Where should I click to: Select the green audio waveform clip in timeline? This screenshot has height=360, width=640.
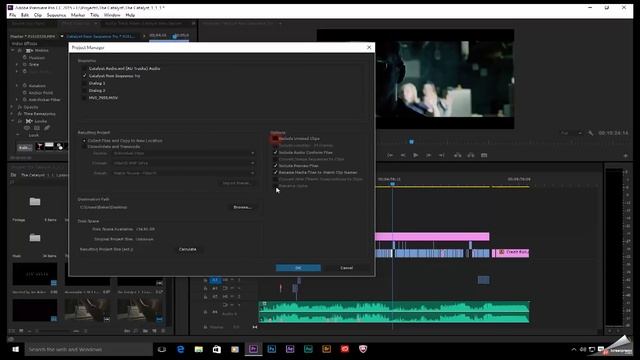point(394,312)
